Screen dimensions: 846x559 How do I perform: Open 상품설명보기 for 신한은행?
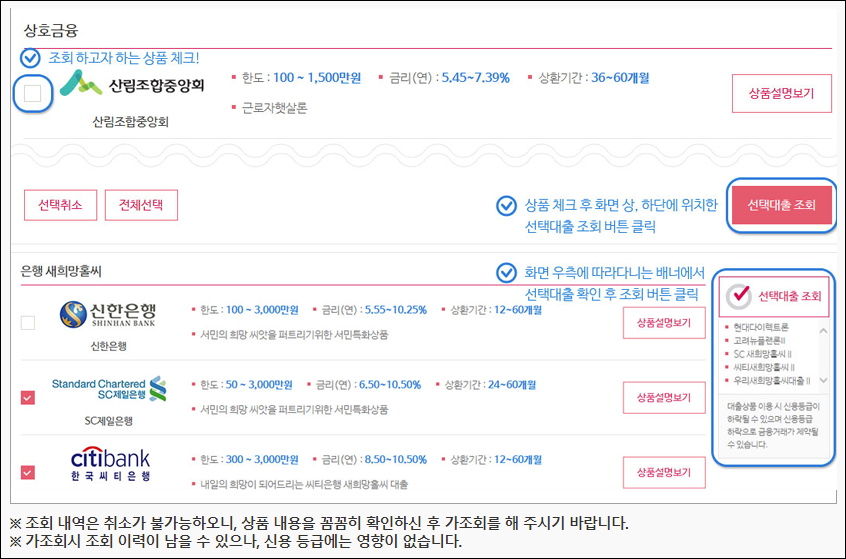[664, 323]
